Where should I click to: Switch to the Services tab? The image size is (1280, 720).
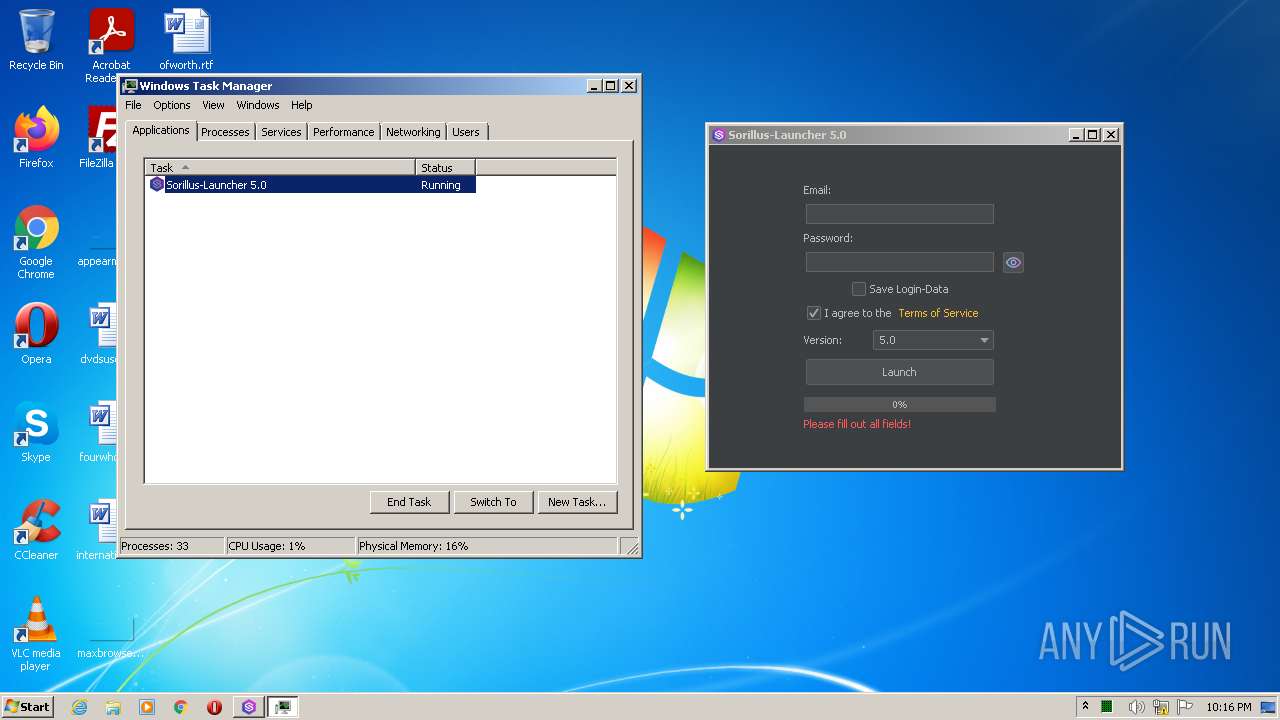coord(281,132)
